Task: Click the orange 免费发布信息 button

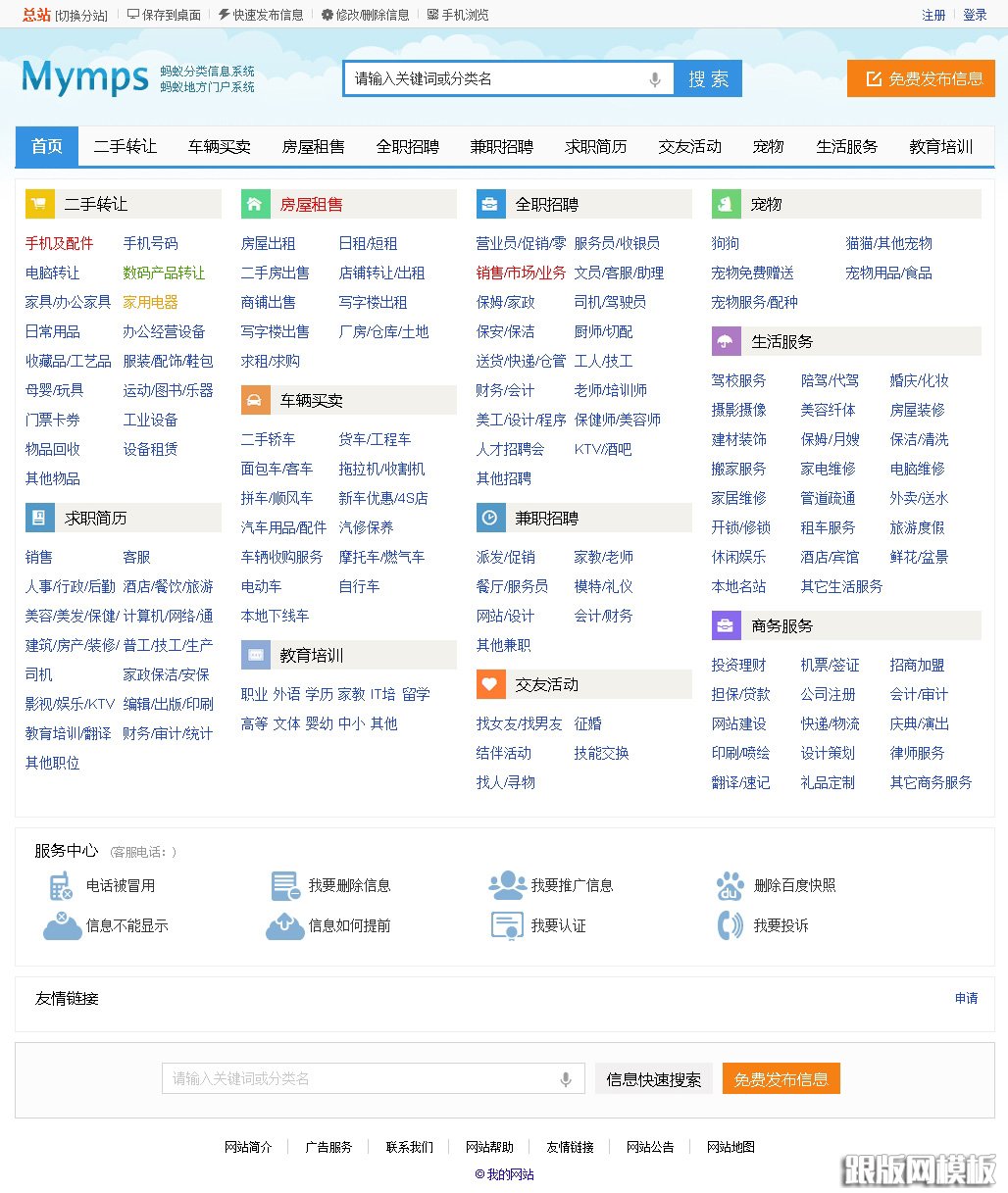Action: (x=920, y=78)
